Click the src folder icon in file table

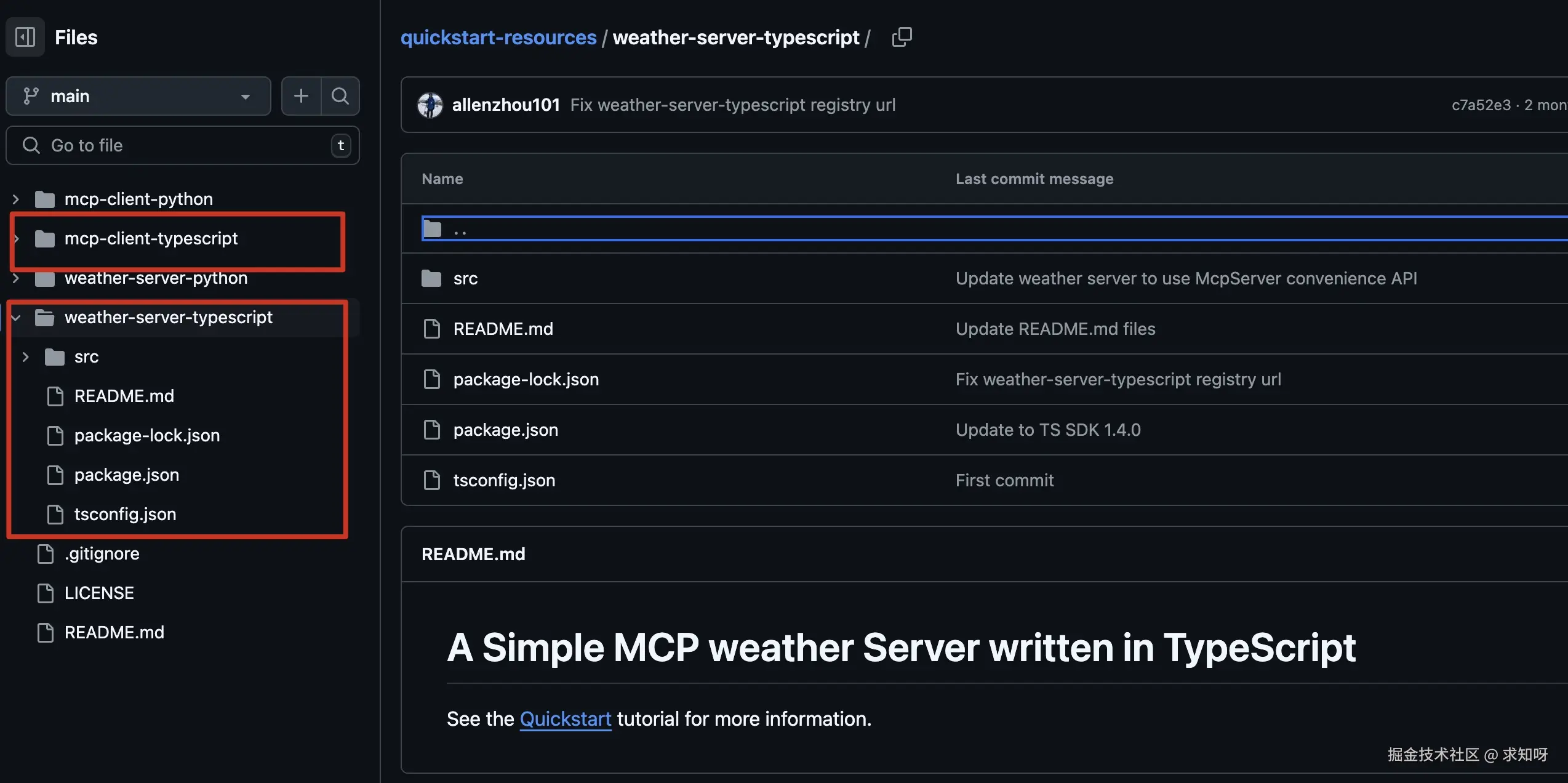[x=431, y=279]
